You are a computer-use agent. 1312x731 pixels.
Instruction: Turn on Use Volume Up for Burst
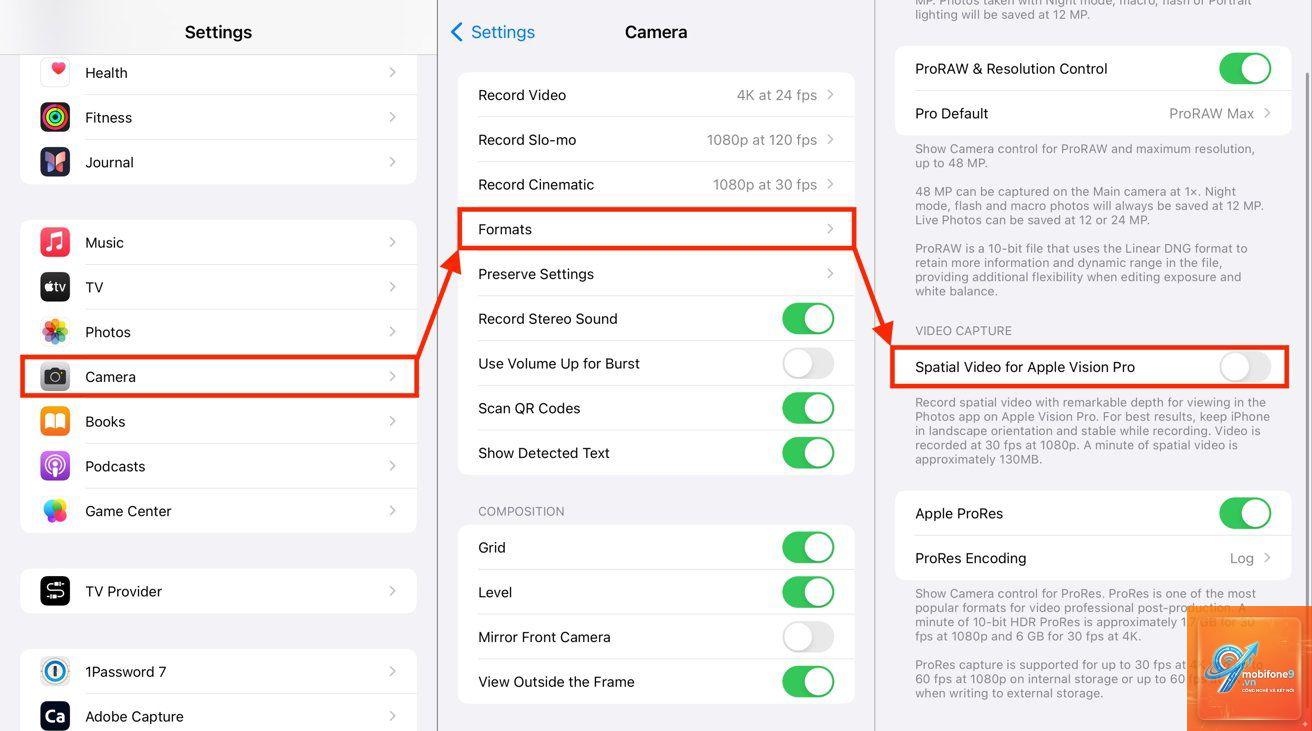808,363
